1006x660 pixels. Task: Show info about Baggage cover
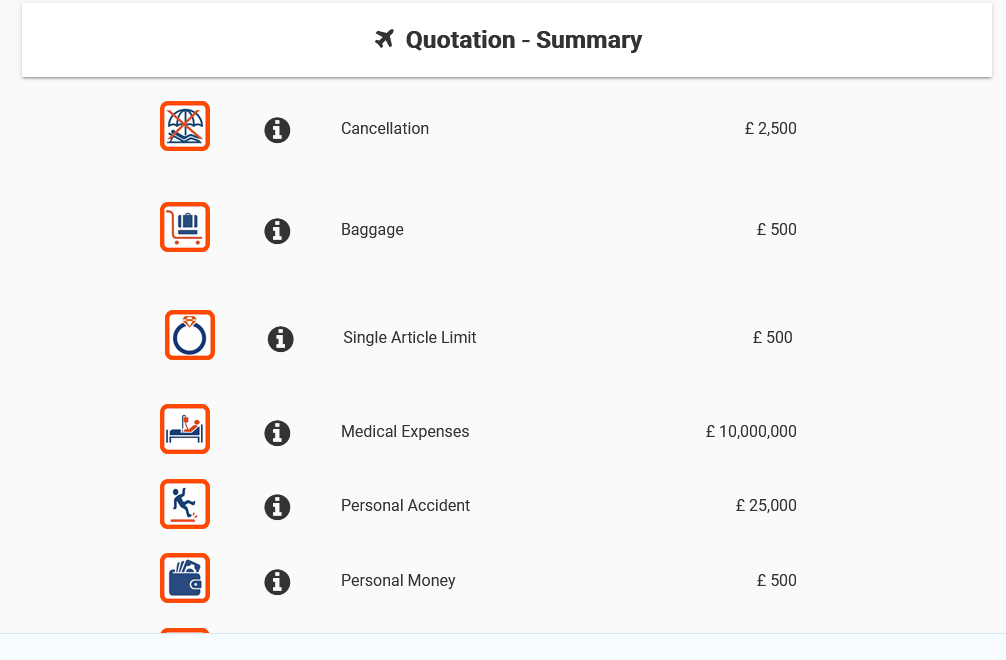pyautogui.click(x=277, y=231)
